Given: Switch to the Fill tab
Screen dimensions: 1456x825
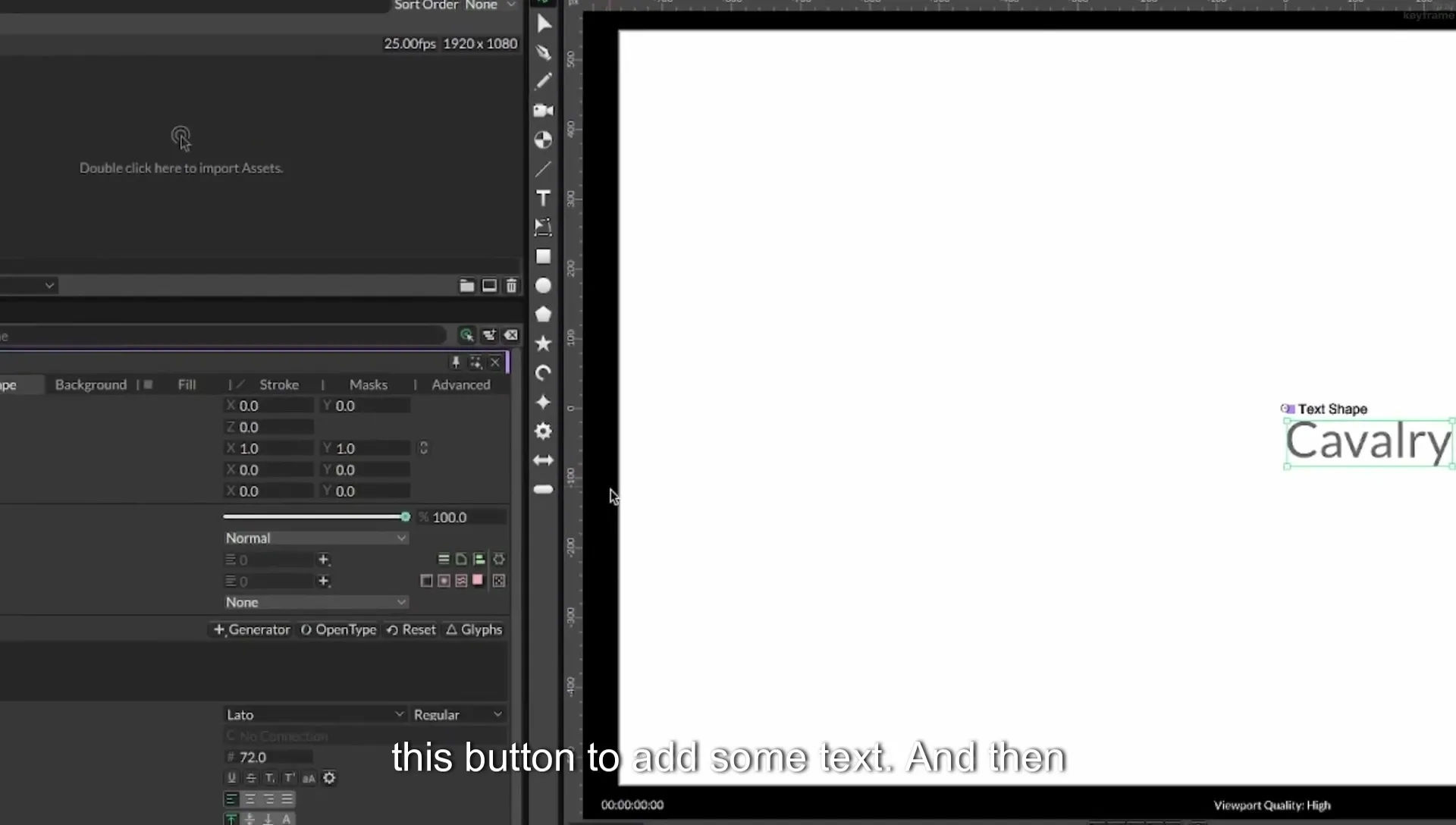Looking at the screenshot, I should click(187, 385).
